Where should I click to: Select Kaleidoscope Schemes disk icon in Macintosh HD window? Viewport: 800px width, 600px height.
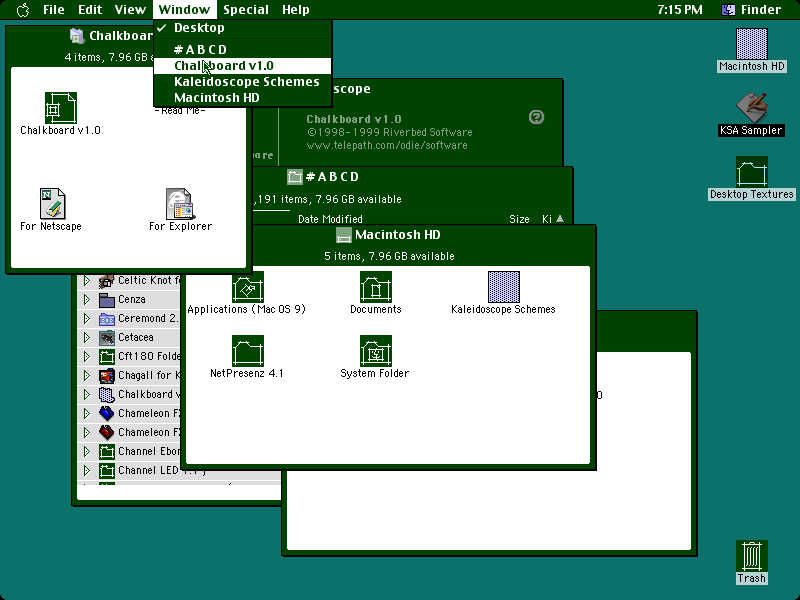(504, 287)
